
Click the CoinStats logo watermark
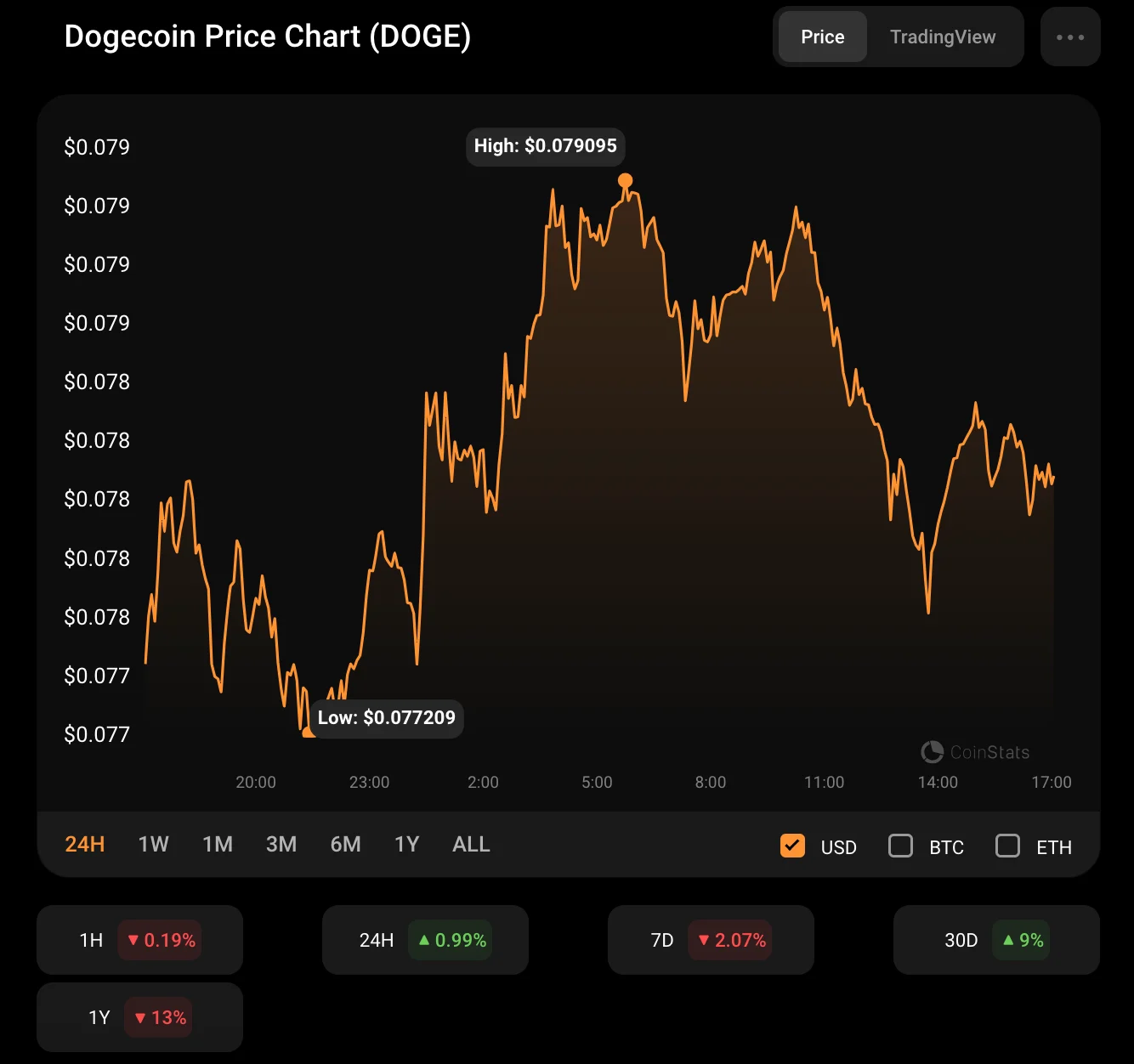click(974, 752)
